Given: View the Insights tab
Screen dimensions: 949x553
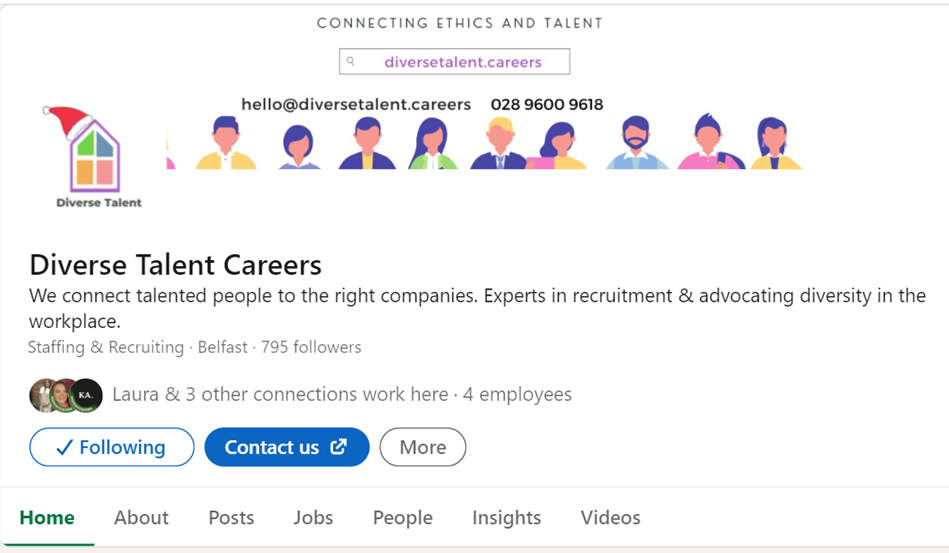Looking at the screenshot, I should tap(507, 518).
